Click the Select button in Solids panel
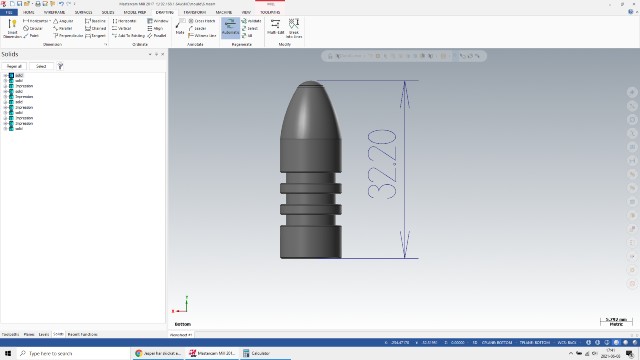Screen dimensions: 640x360 point(41,66)
